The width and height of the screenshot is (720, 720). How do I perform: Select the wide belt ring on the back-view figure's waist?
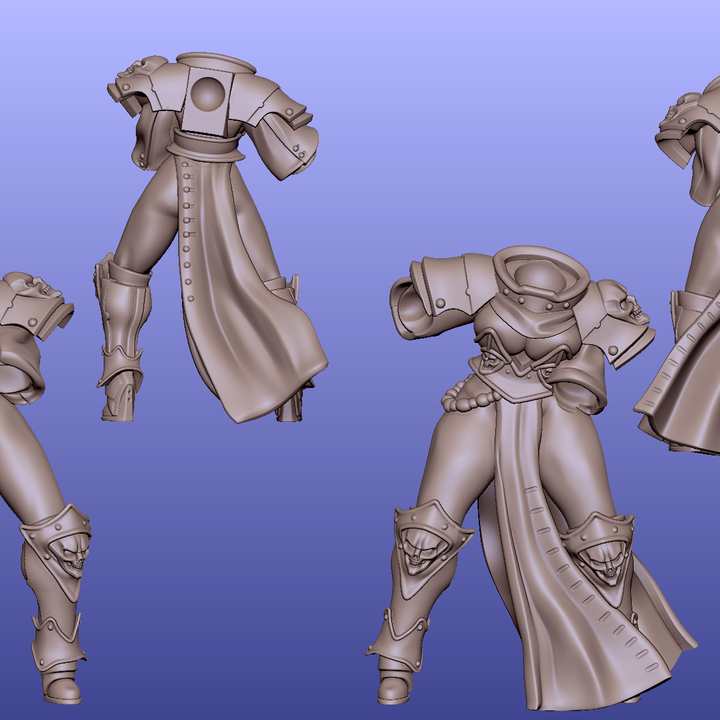(x=205, y=148)
